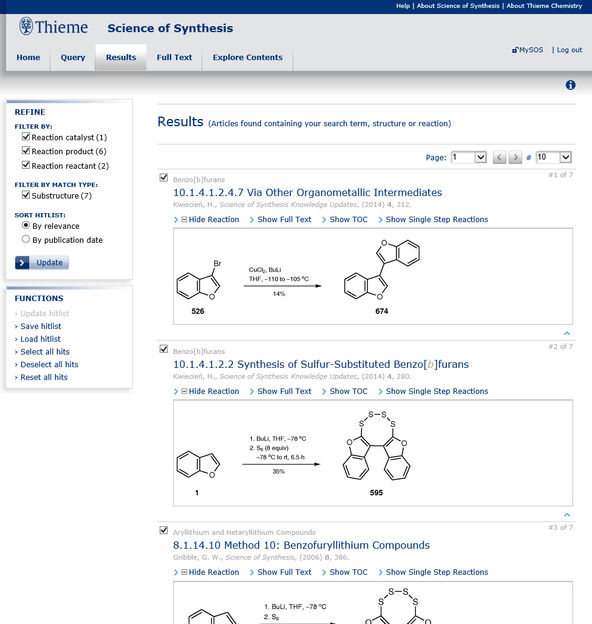Uncheck result #2 of 7 checkbox

click(164, 349)
